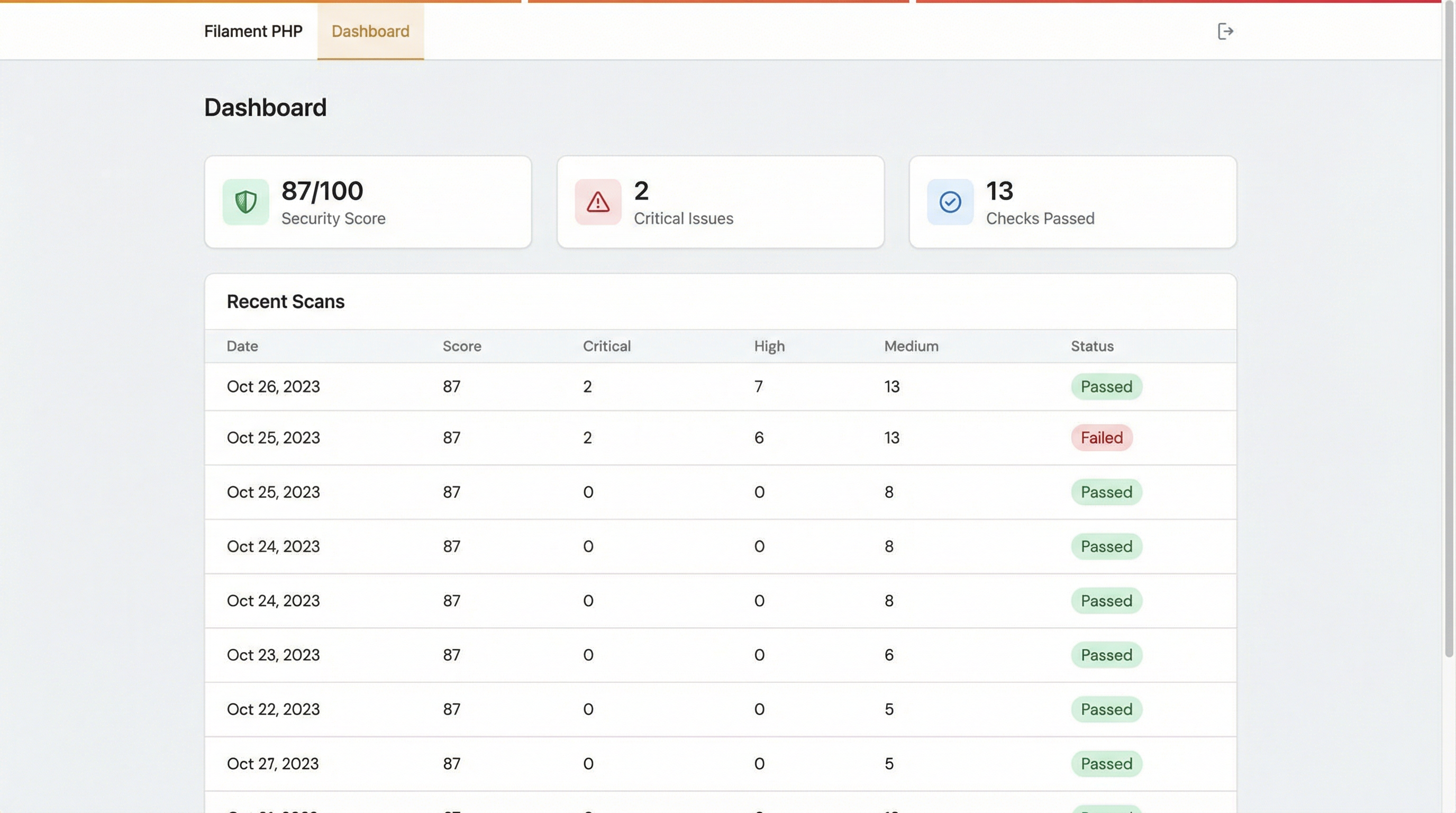Viewport: 1456px width, 813px height.
Task: Select the Critical column header
Action: pyautogui.click(x=606, y=346)
